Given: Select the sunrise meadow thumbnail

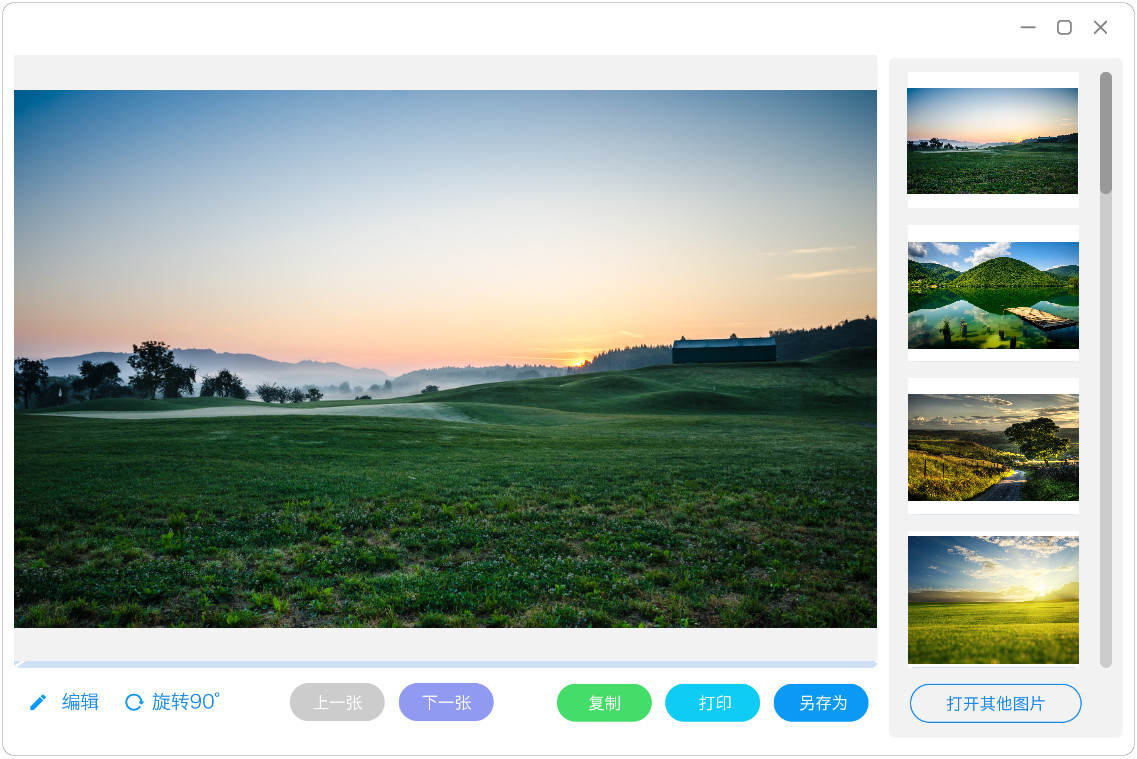Looking at the screenshot, I should tap(993, 141).
